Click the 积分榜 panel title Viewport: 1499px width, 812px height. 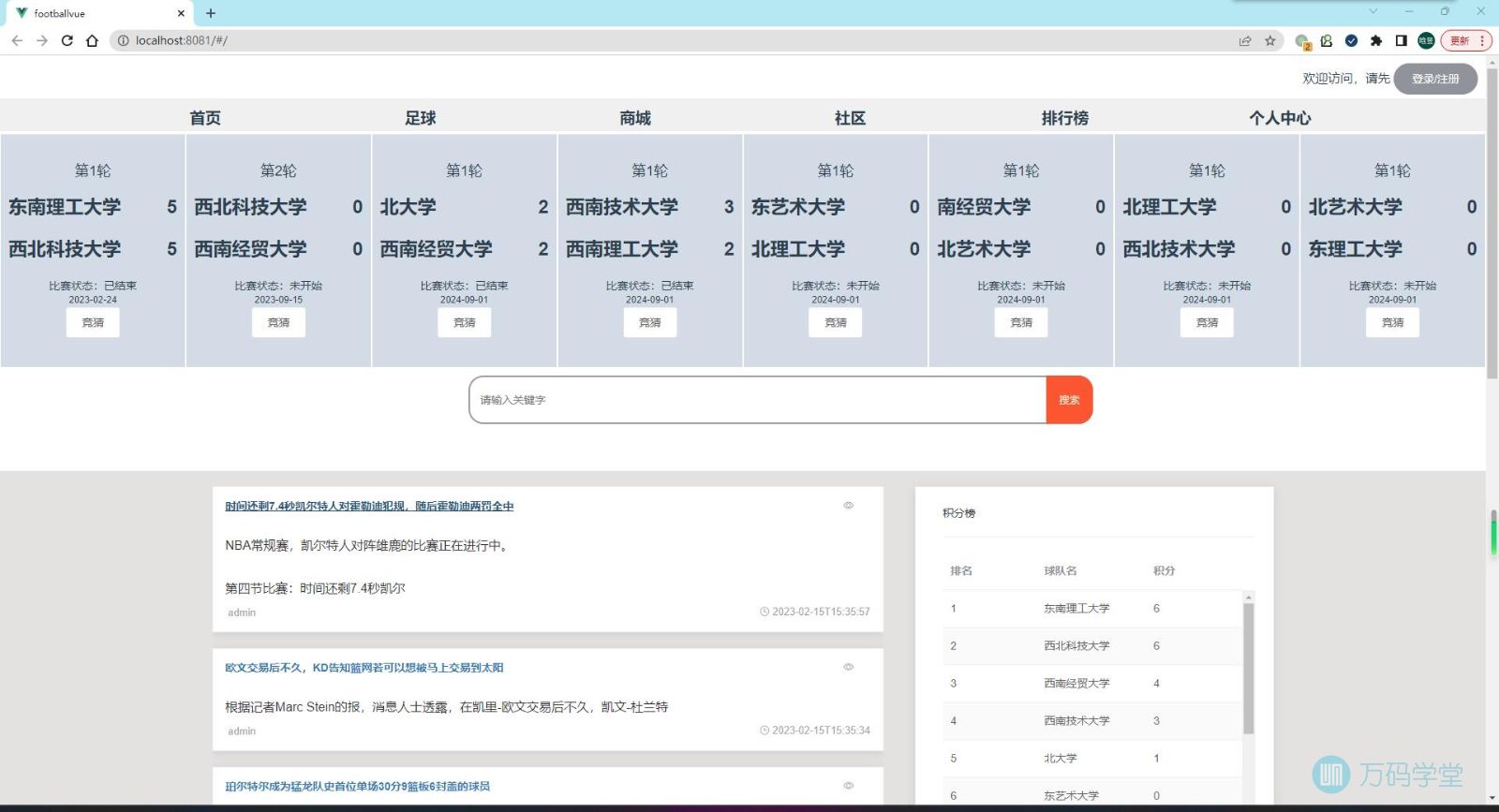pos(958,513)
